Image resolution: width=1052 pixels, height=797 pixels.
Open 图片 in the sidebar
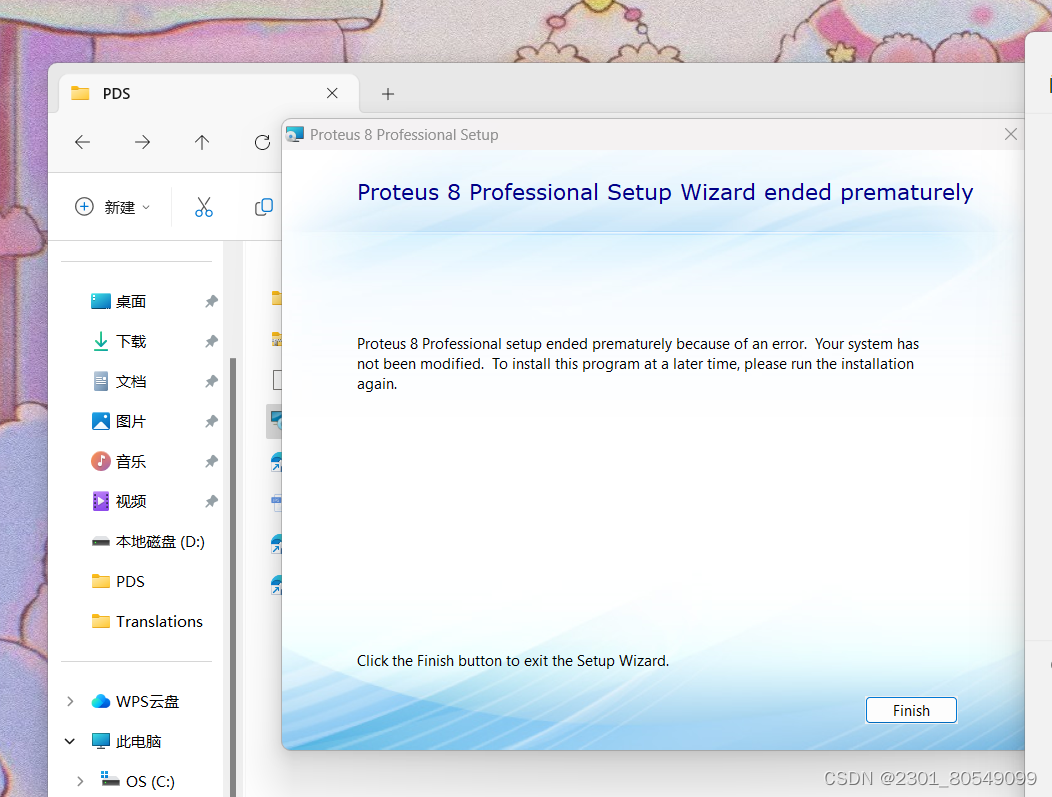[118, 421]
